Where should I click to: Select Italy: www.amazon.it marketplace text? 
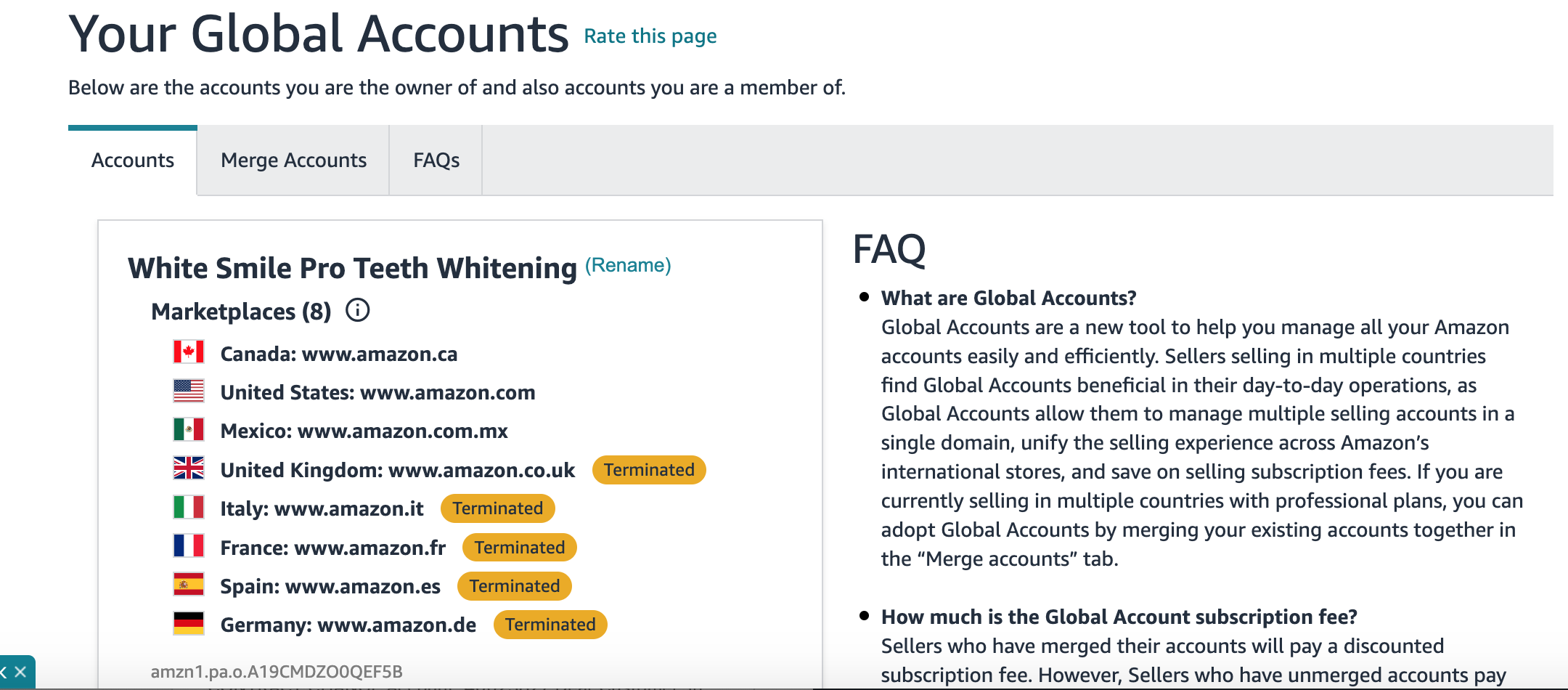point(322,508)
